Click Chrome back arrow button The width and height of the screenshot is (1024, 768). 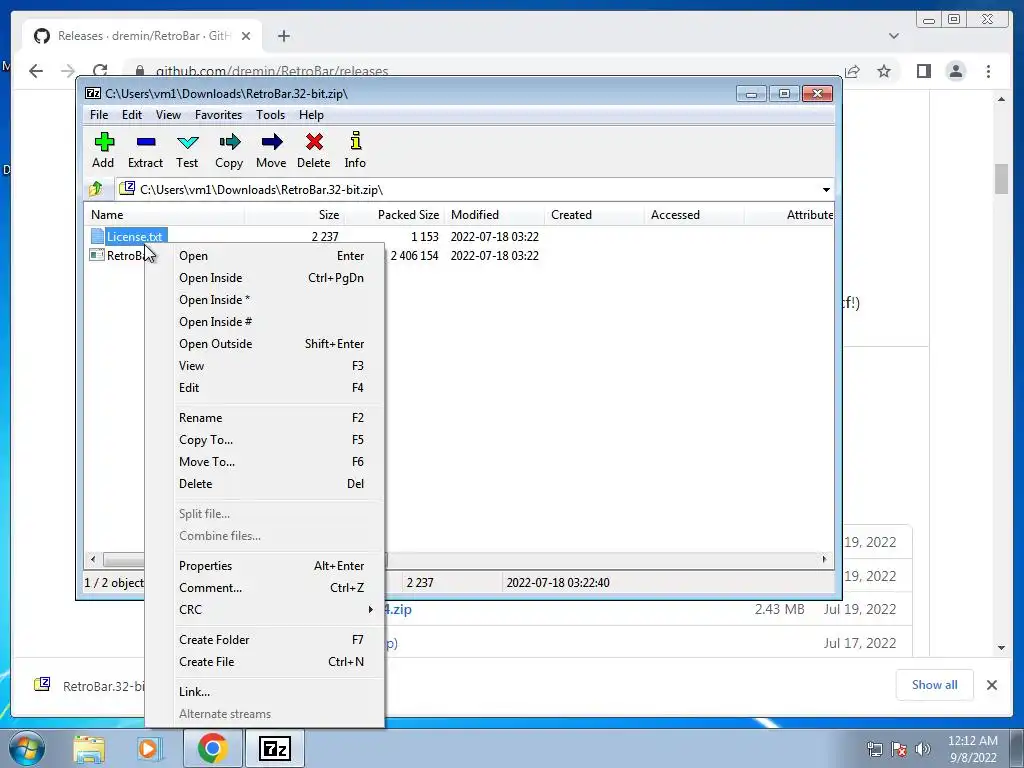click(x=36, y=71)
